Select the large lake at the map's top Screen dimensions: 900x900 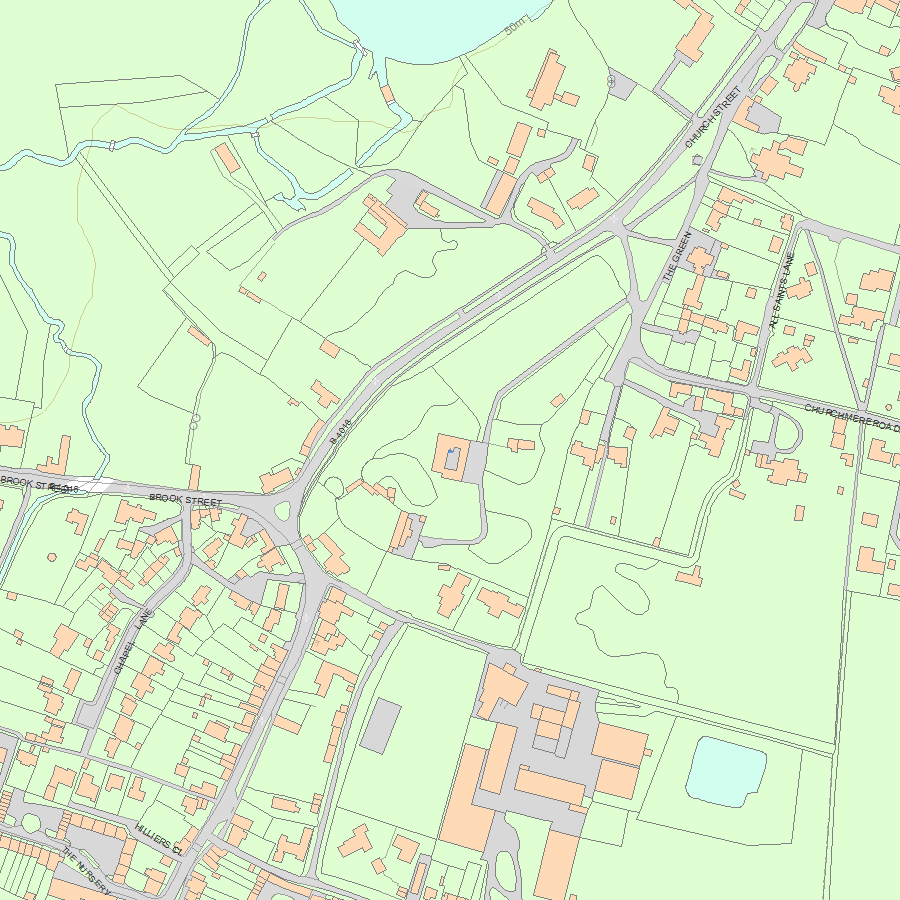point(439,29)
